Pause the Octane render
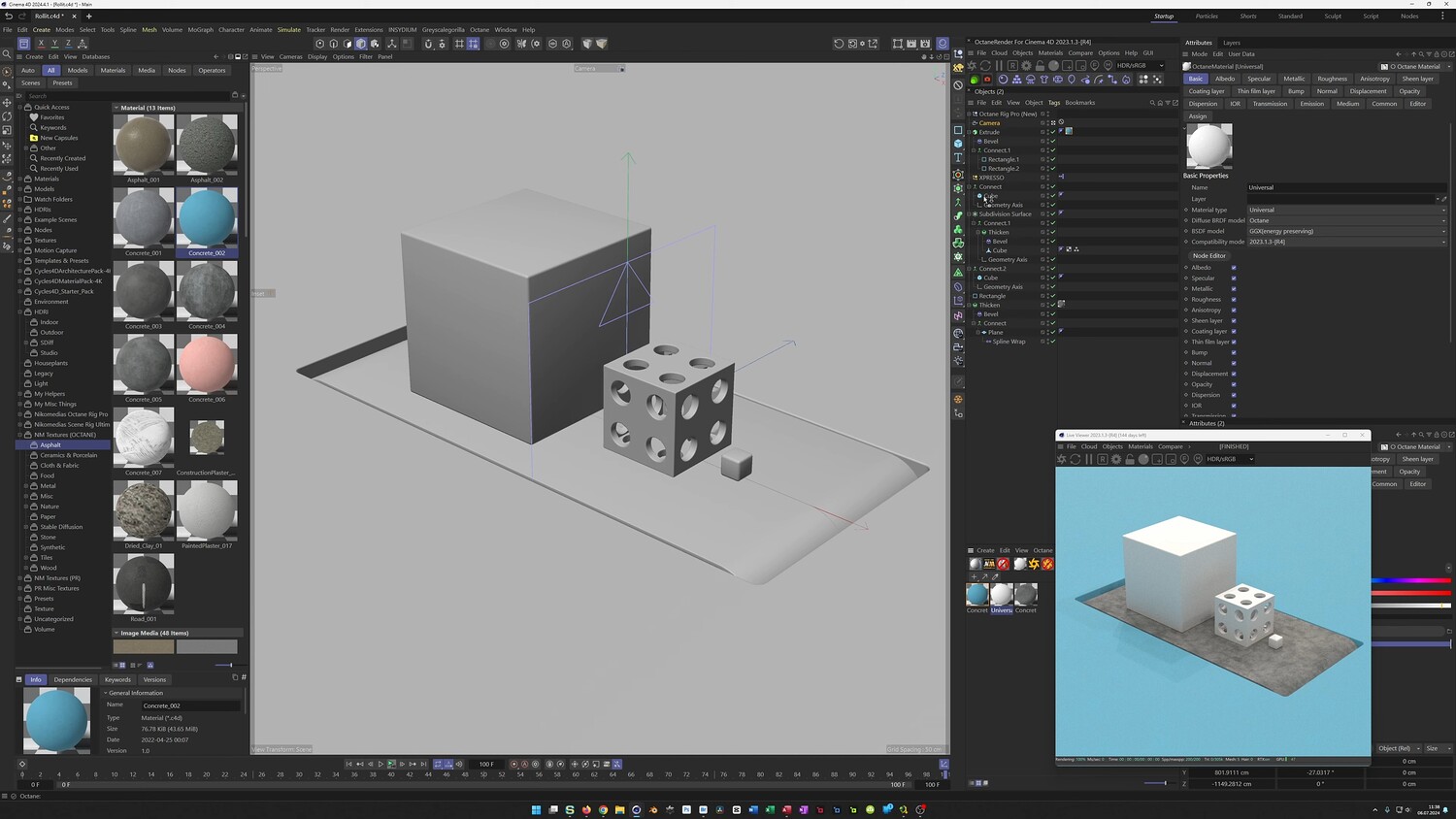The width and height of the screenshot is (1456, 819). coord(998,66)
